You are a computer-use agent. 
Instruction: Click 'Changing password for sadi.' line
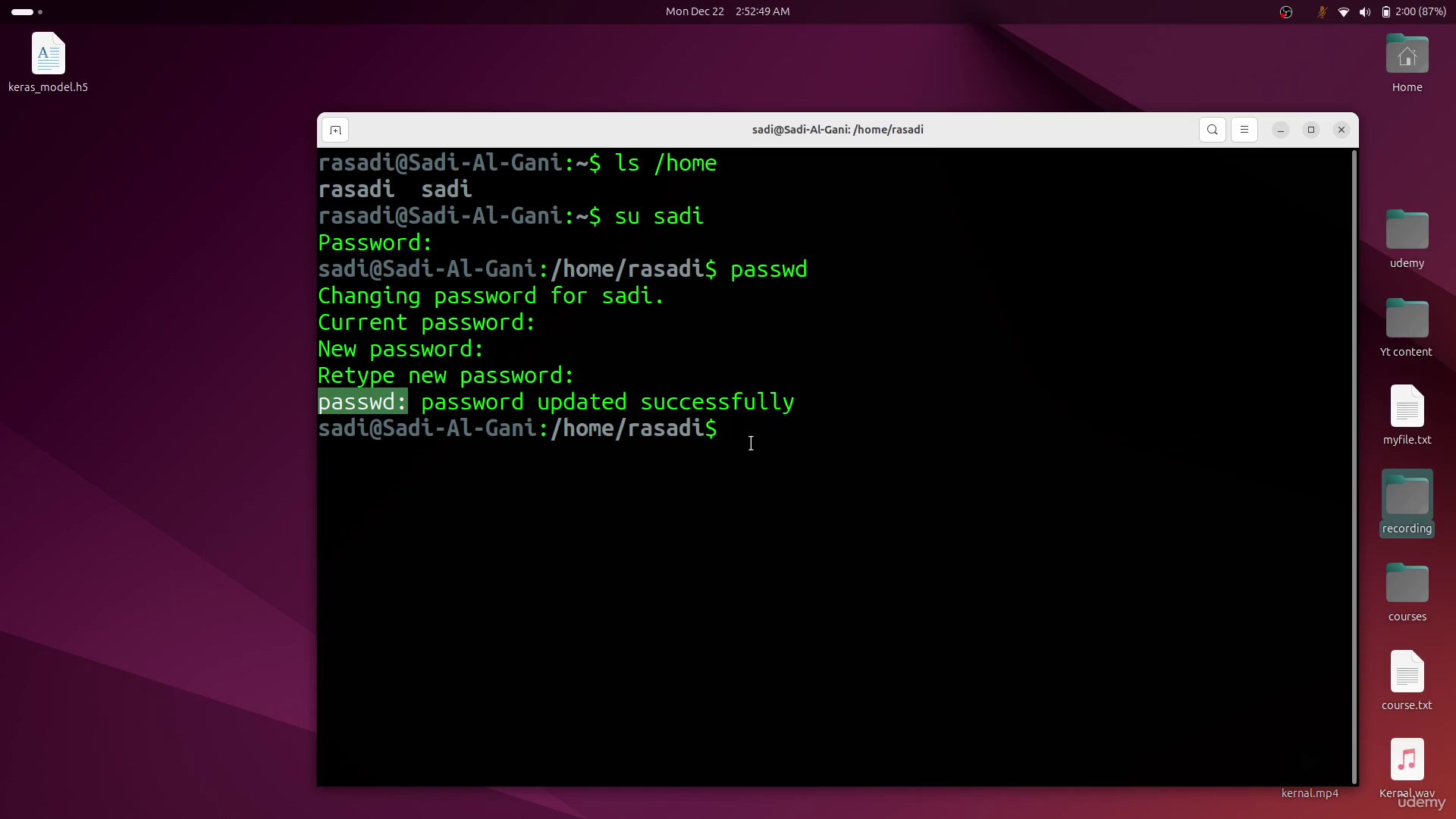pos(491,296)
